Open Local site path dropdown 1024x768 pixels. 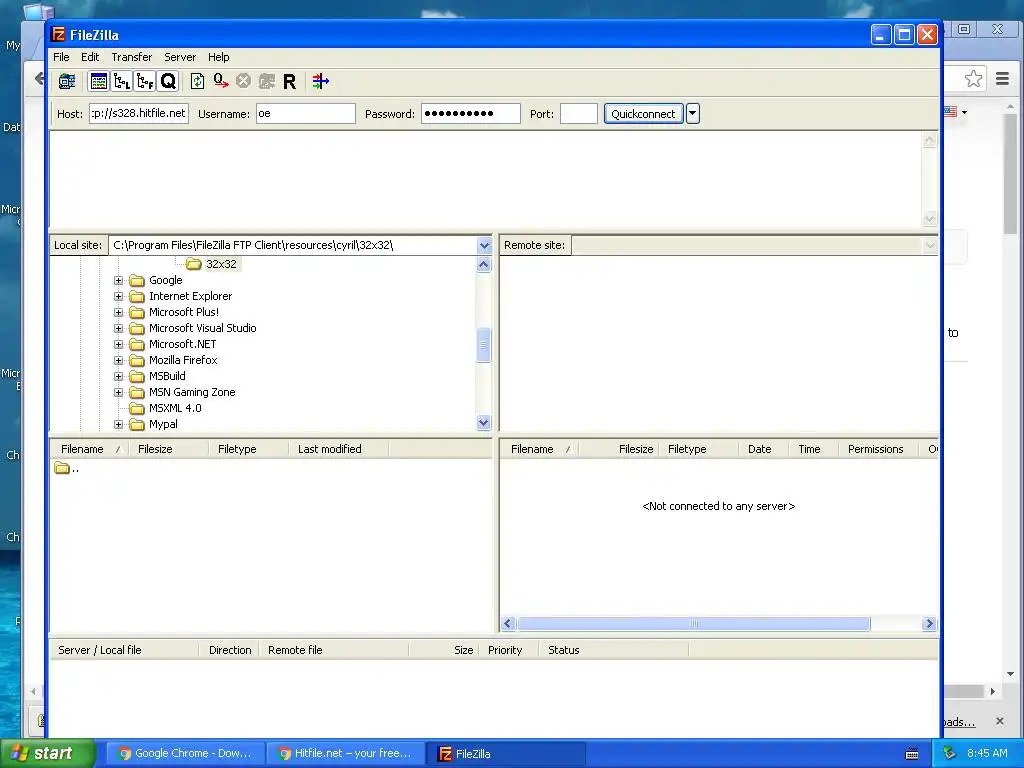click(484, 246)
